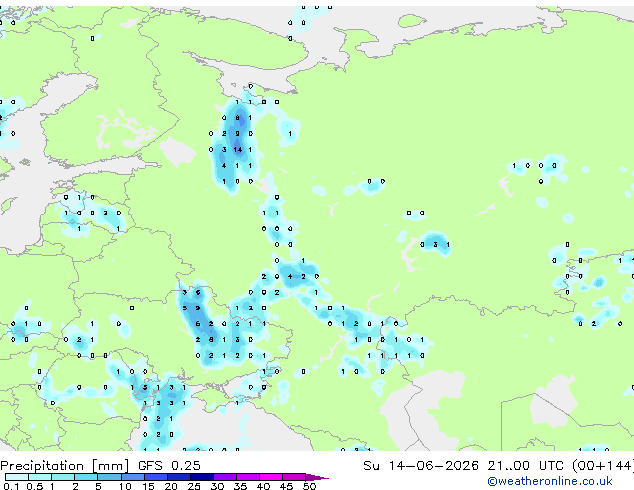Viewport: 634px width, 490px height.
Task: Pick the 1–2 mm legend color box
Action: point(63,477)
